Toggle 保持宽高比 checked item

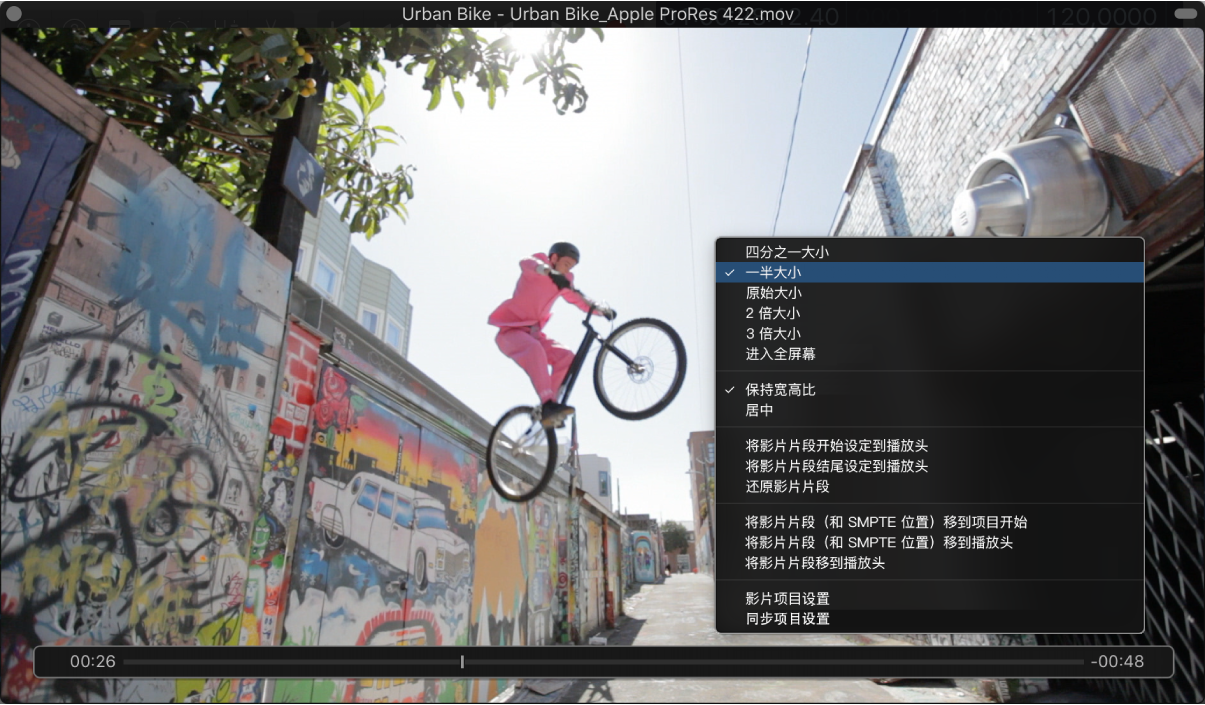930,389
